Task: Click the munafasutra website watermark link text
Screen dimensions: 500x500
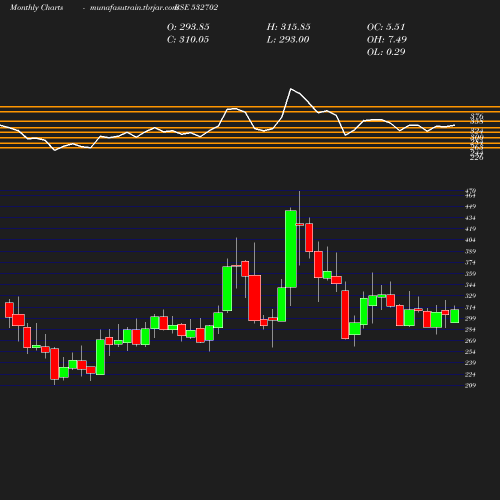Action: pos(133,7)
